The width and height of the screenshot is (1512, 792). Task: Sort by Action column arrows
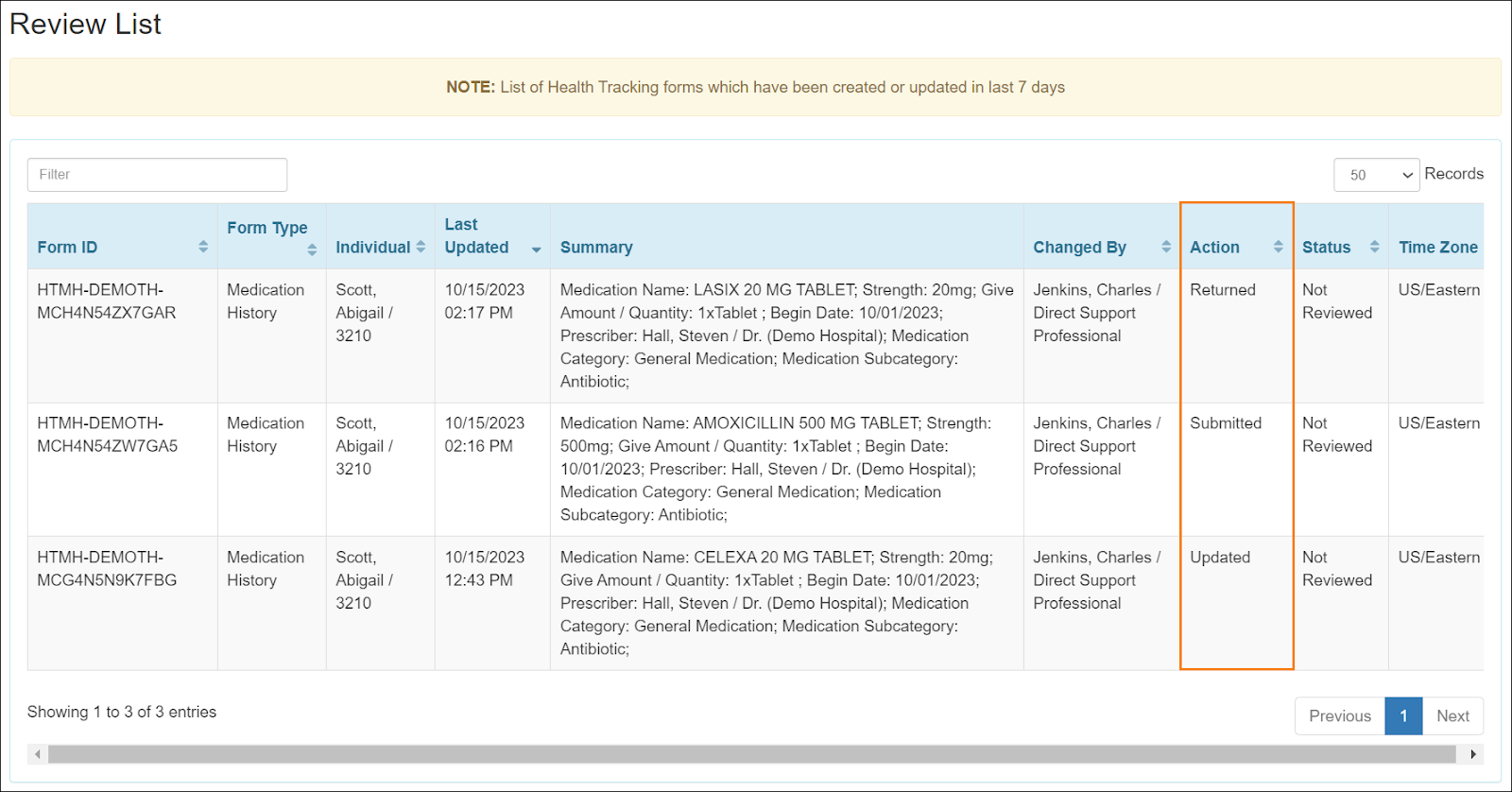tap(1278, 247)
